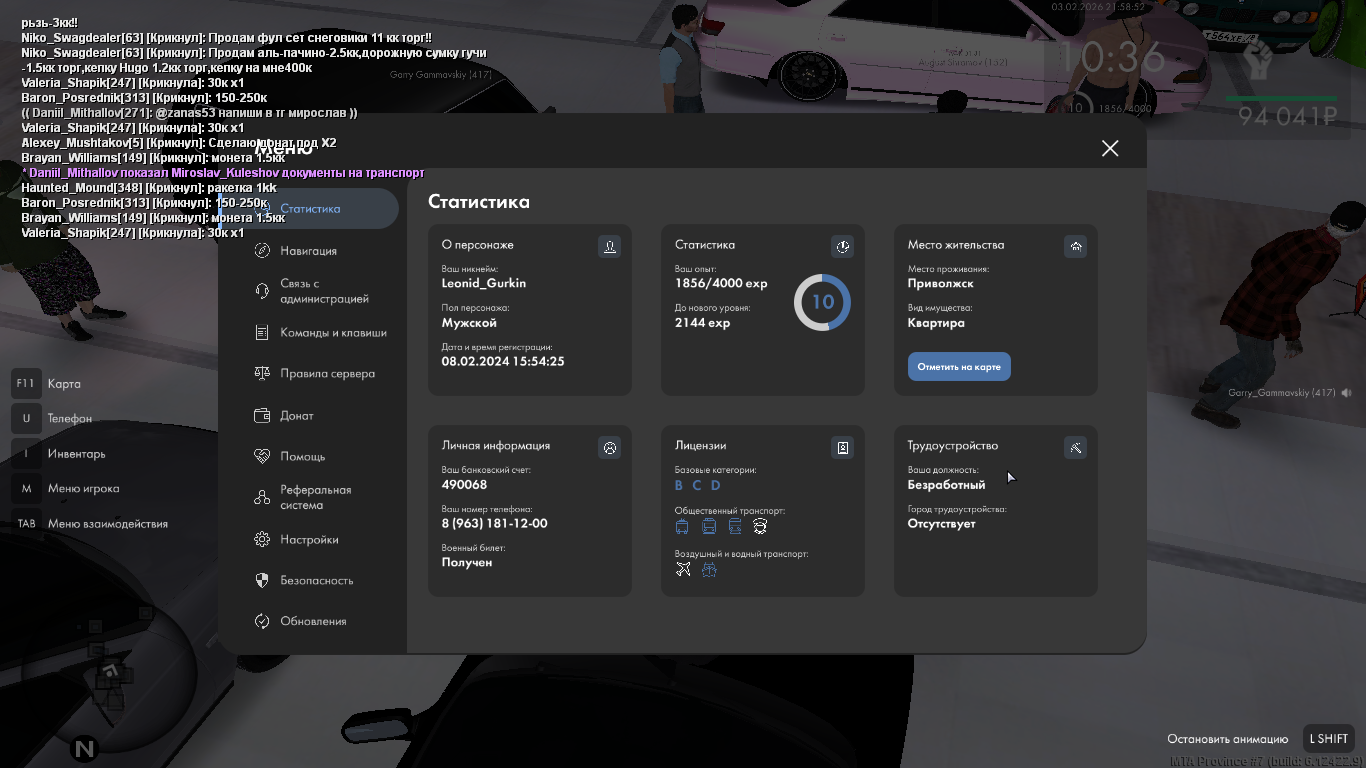Viewport: 1366px width, 768px height.
Task: Click the airplane license icon
Action: (x=683, y=569)
